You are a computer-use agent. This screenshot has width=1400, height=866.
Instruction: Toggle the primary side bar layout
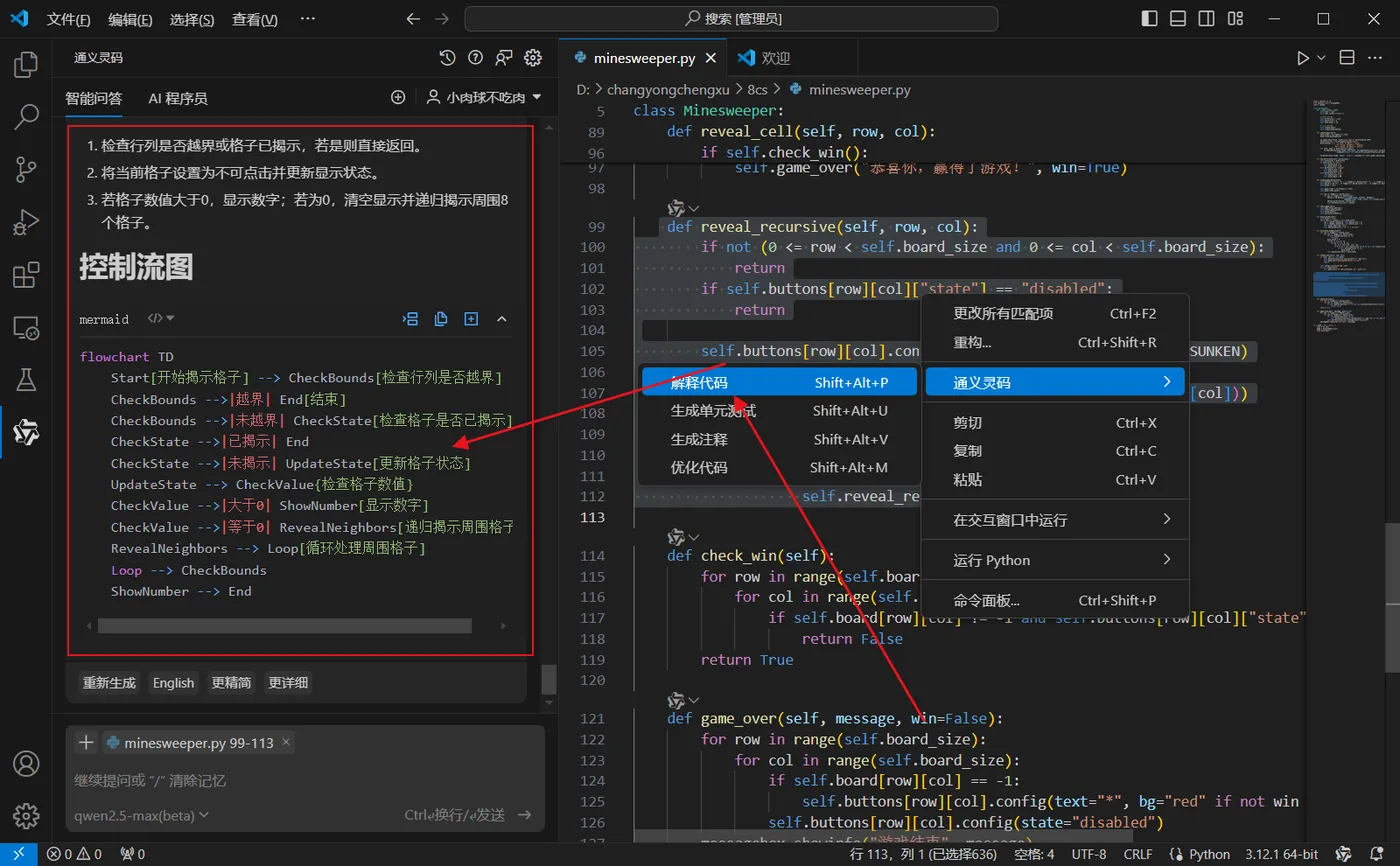point(1152,19)
